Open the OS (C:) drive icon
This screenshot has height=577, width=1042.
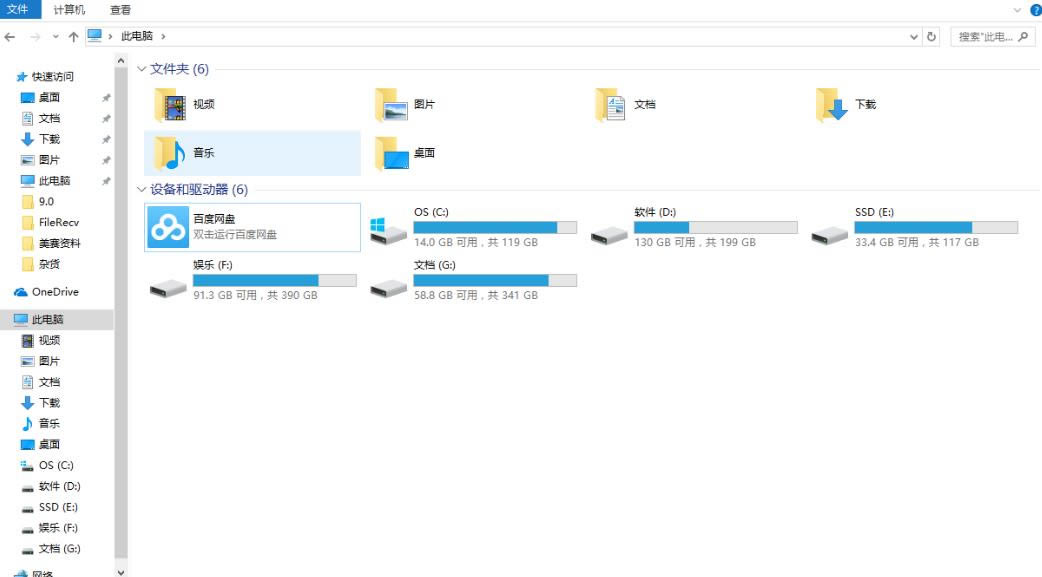(388, 230)
